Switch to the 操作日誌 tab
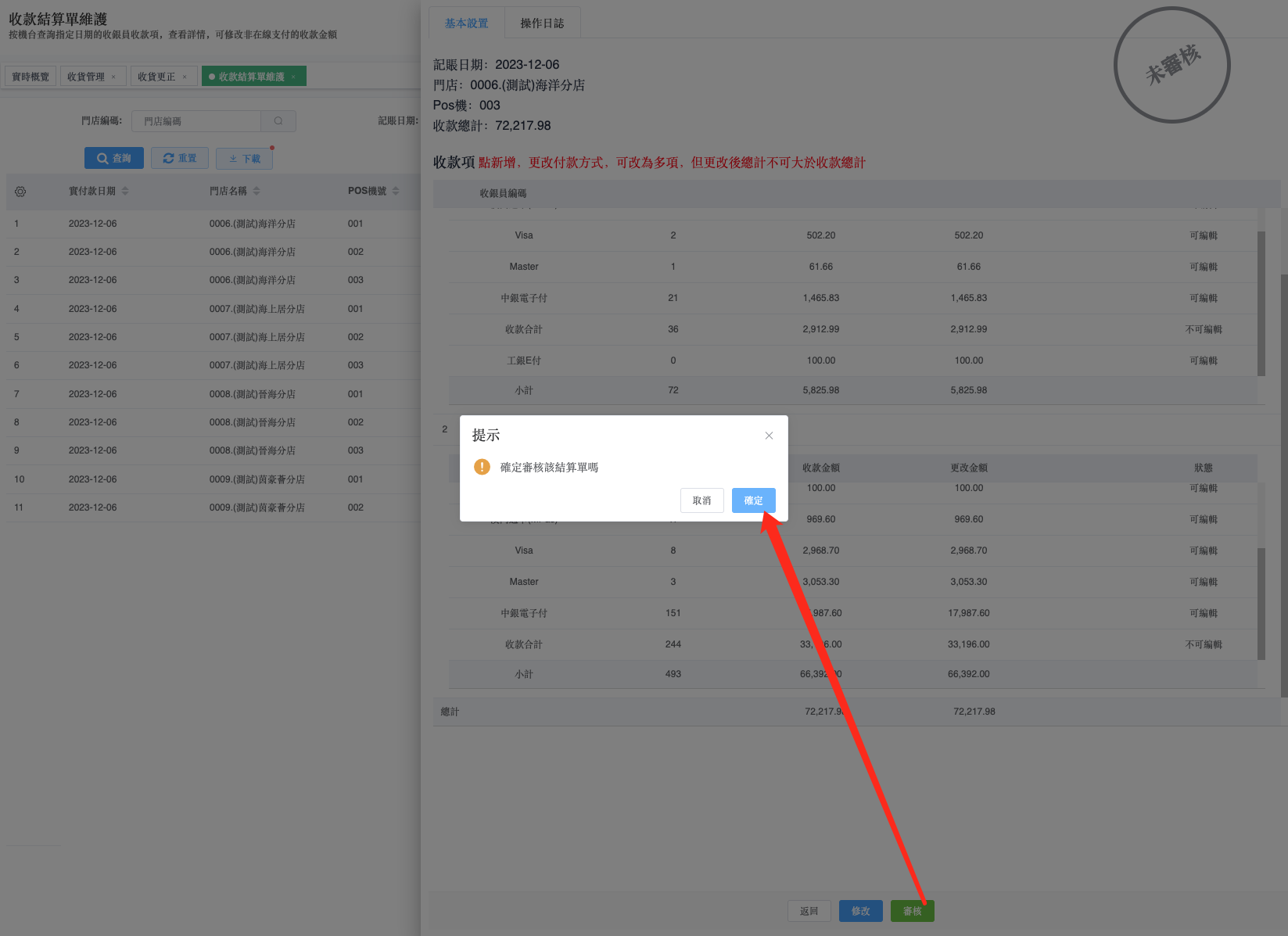The width and height of the screenshot is (1288, 936). tap(542, 23)
